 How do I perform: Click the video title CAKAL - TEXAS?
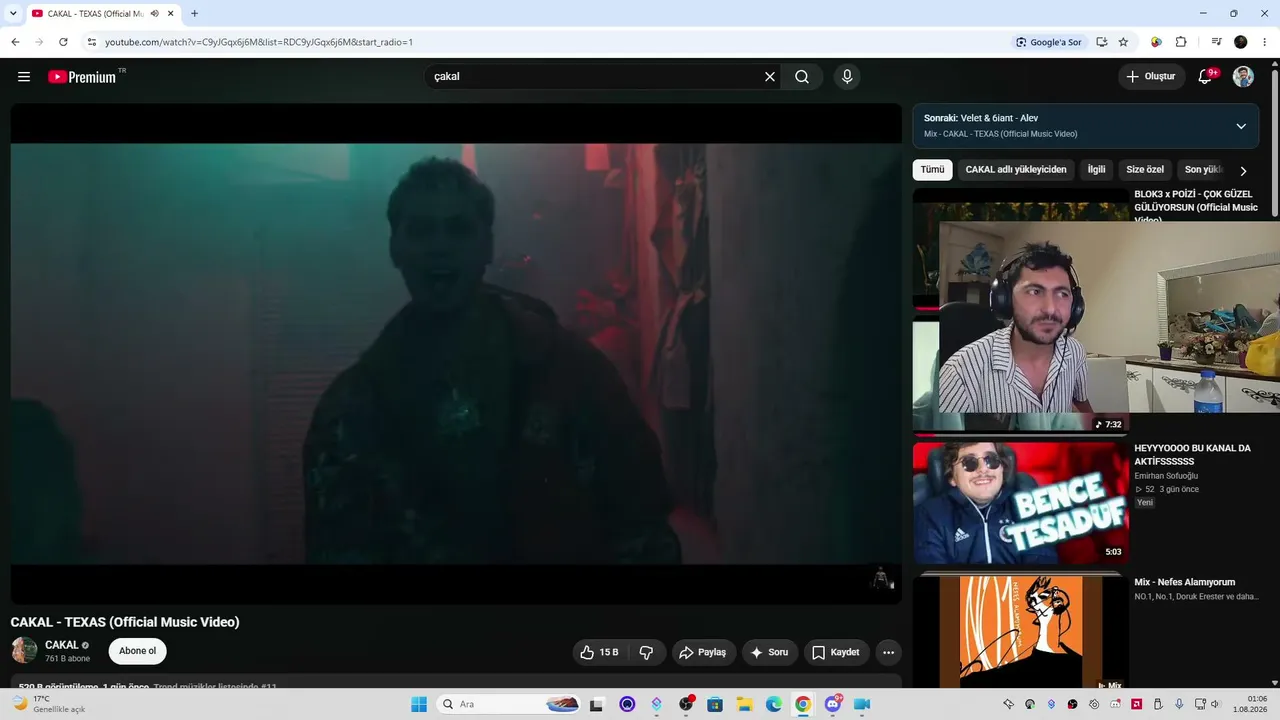coord(125,622)
